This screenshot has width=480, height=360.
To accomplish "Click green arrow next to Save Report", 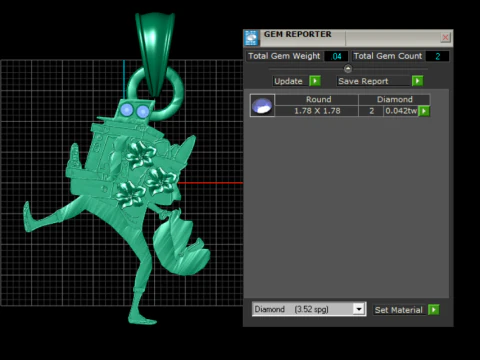I will [417, 81].
